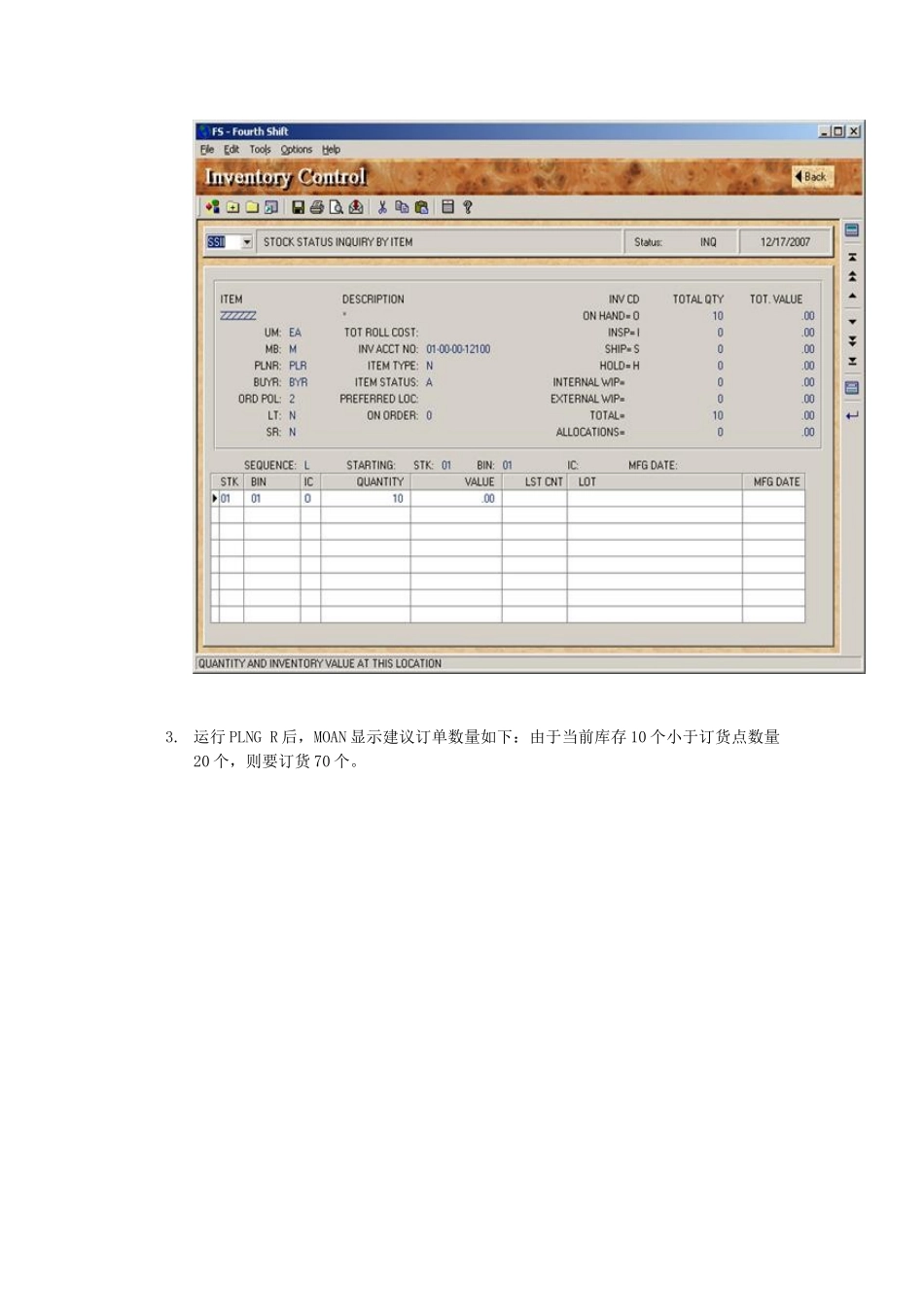
Task: Click the PLNR value PLR
Action: click(x=298, y=366)
